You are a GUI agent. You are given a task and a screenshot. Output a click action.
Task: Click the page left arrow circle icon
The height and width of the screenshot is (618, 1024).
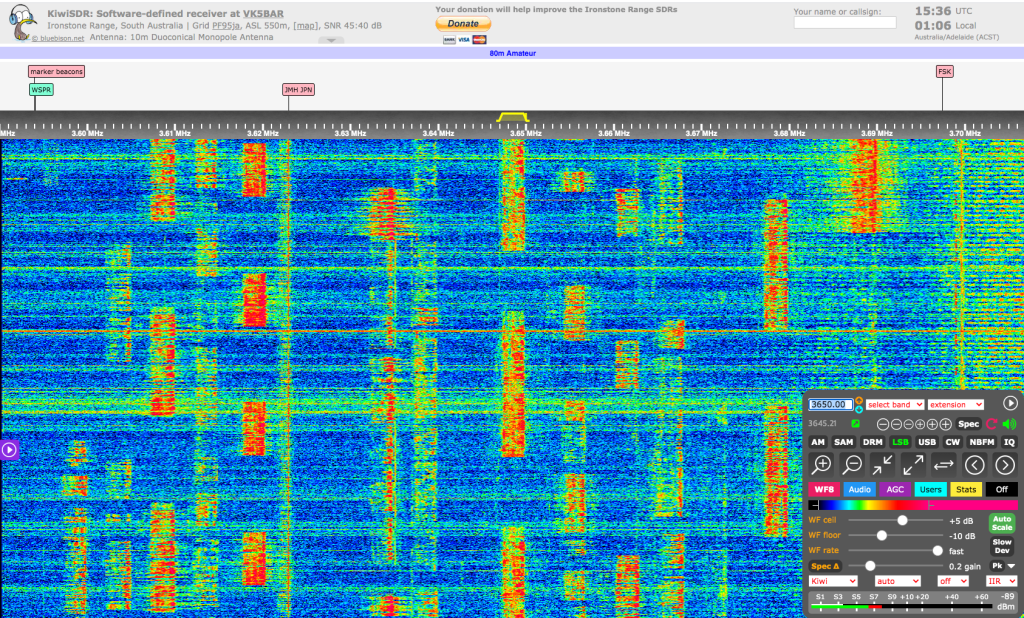coord(975,464)
